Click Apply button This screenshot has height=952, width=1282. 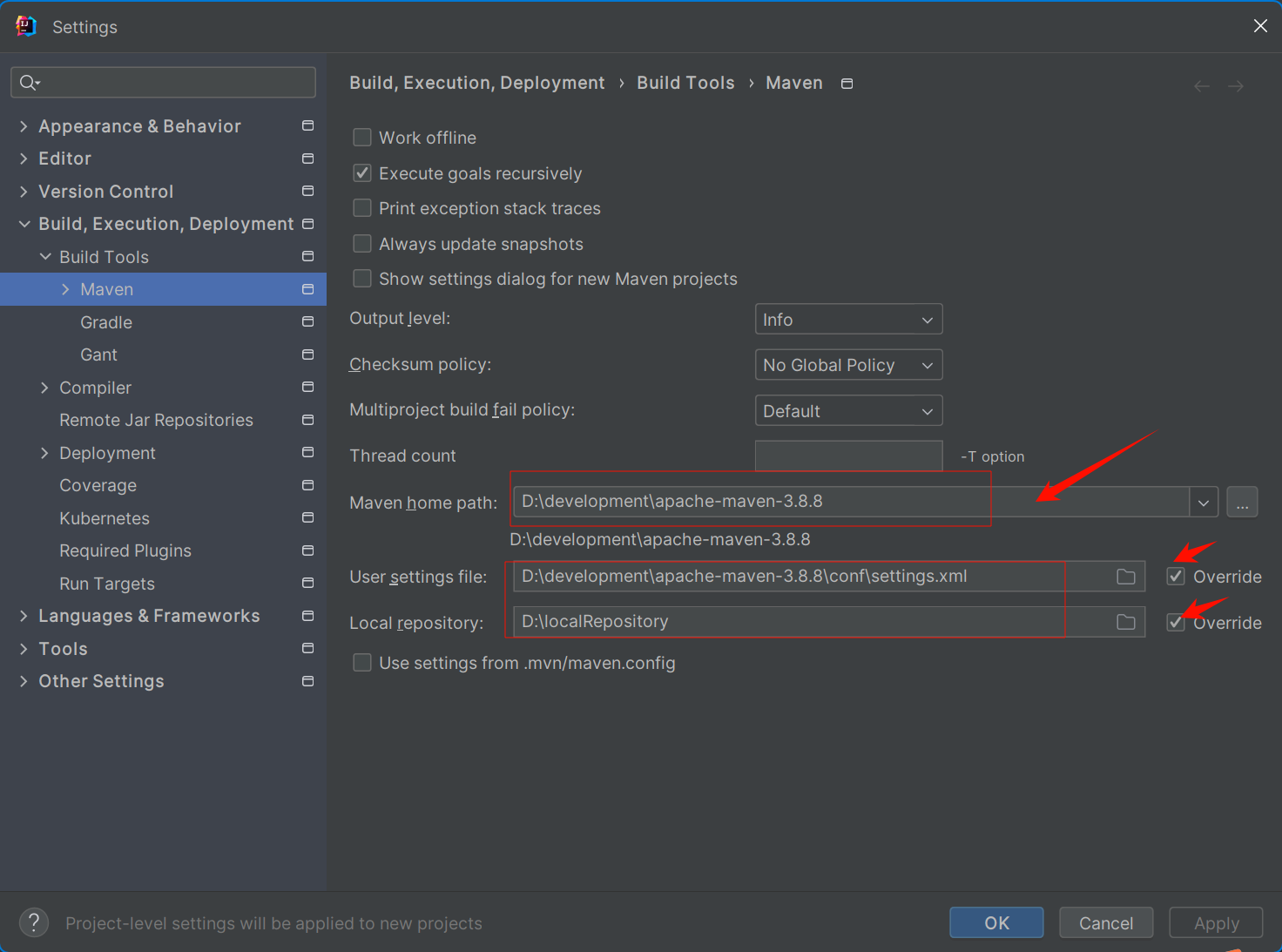click(1216, 922)
